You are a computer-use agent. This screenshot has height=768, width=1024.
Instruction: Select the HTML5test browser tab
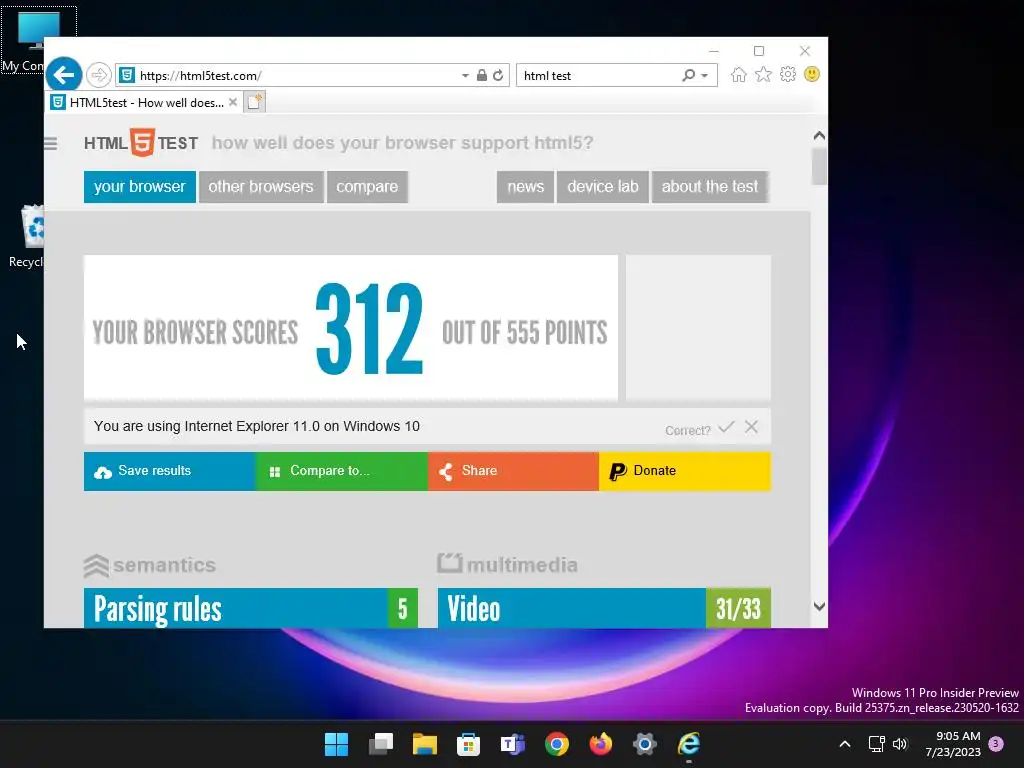(x=145, y=103)
